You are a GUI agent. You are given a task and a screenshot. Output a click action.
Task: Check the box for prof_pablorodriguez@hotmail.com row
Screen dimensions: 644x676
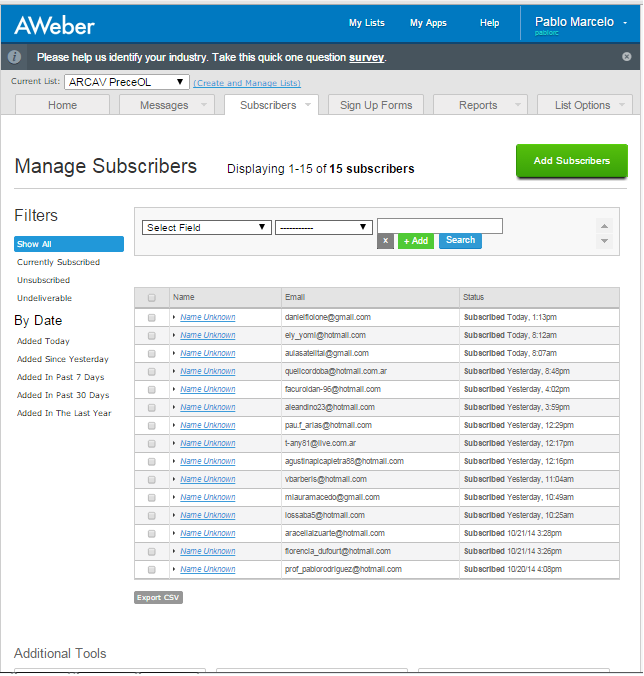[x=151, y=570]
